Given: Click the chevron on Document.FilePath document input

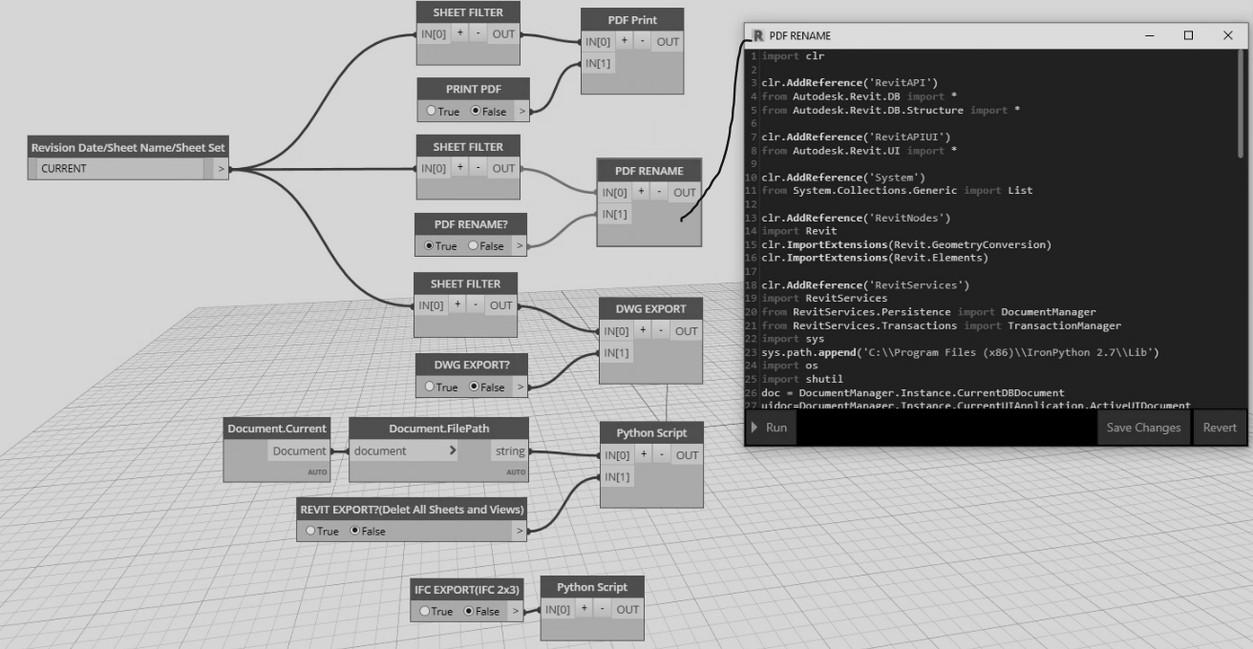Looking at the screenshot, I should [x=452, y=451].
